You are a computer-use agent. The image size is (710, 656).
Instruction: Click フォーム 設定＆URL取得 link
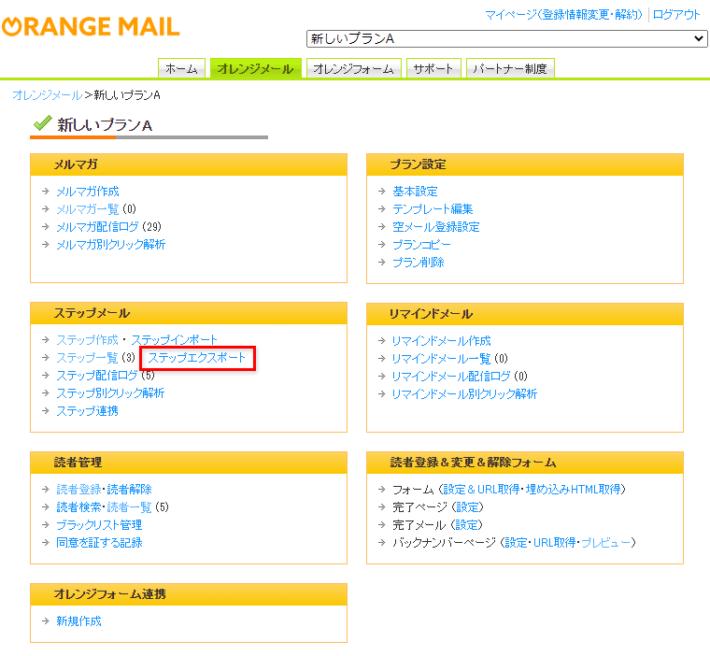[481, 489]
